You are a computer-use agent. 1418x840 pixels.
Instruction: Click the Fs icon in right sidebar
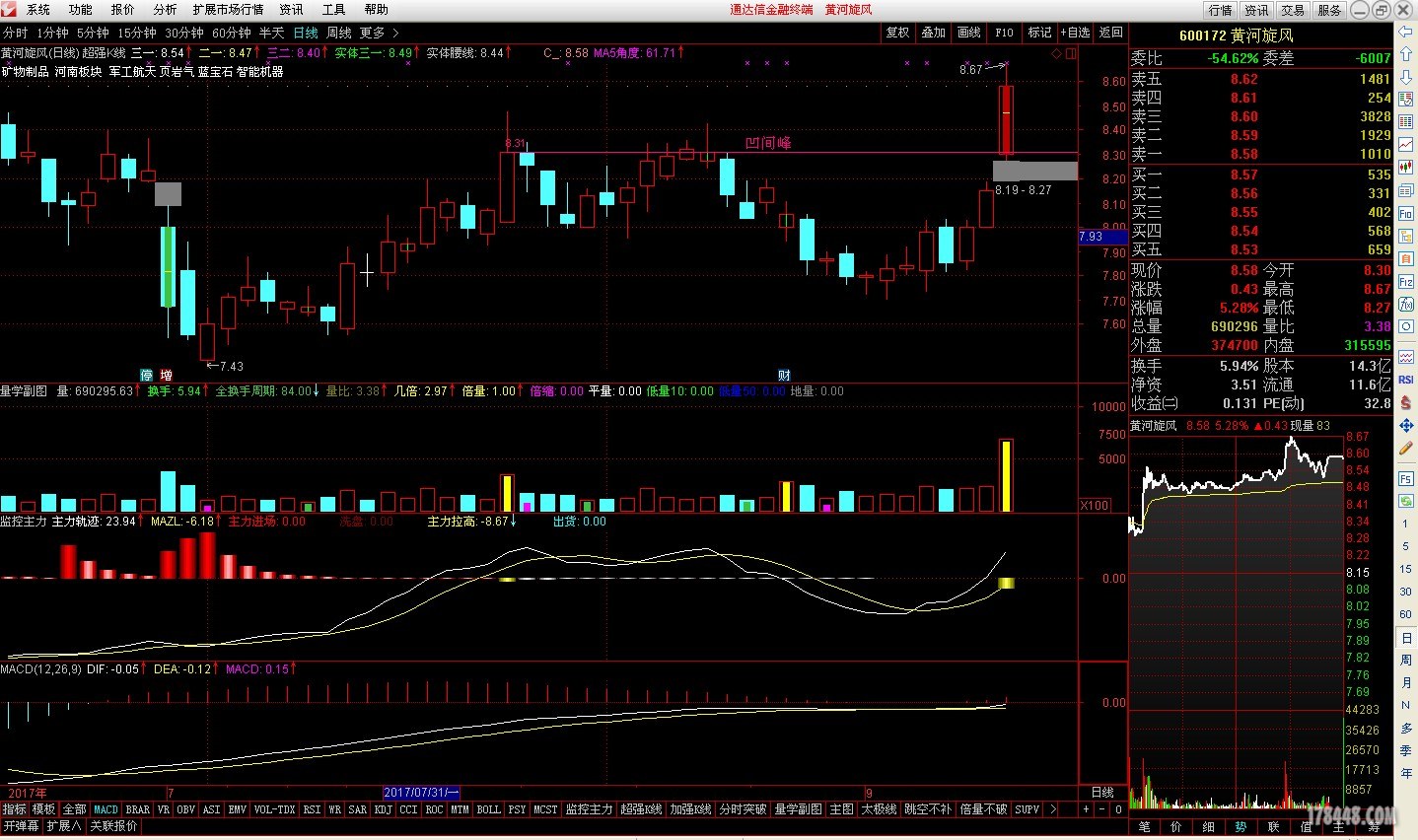click(1406, 479)
